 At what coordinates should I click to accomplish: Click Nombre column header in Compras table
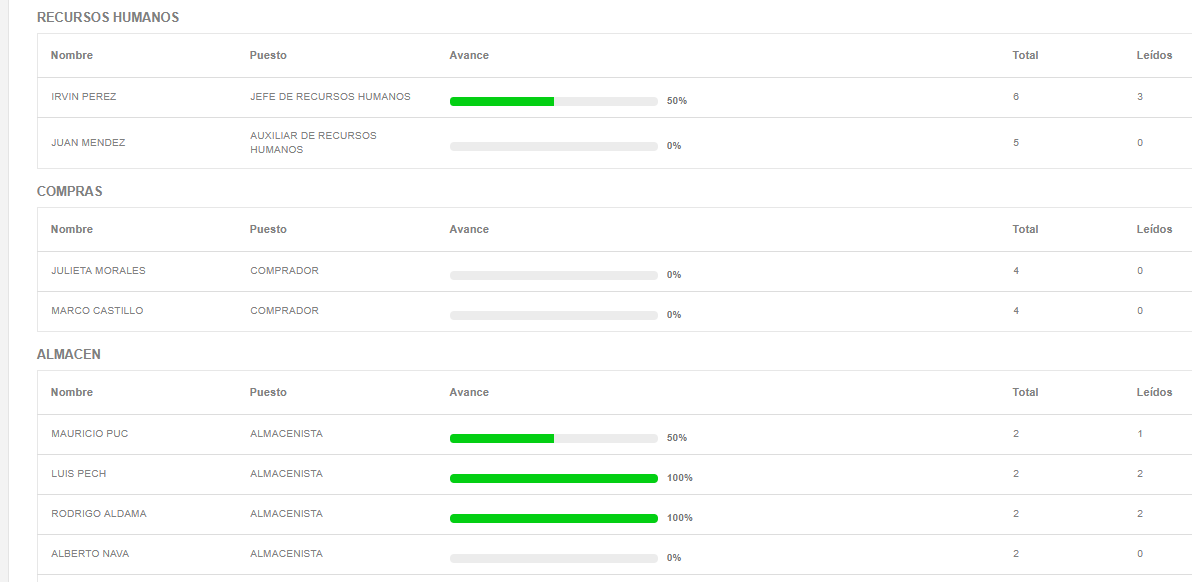point(72,229)
